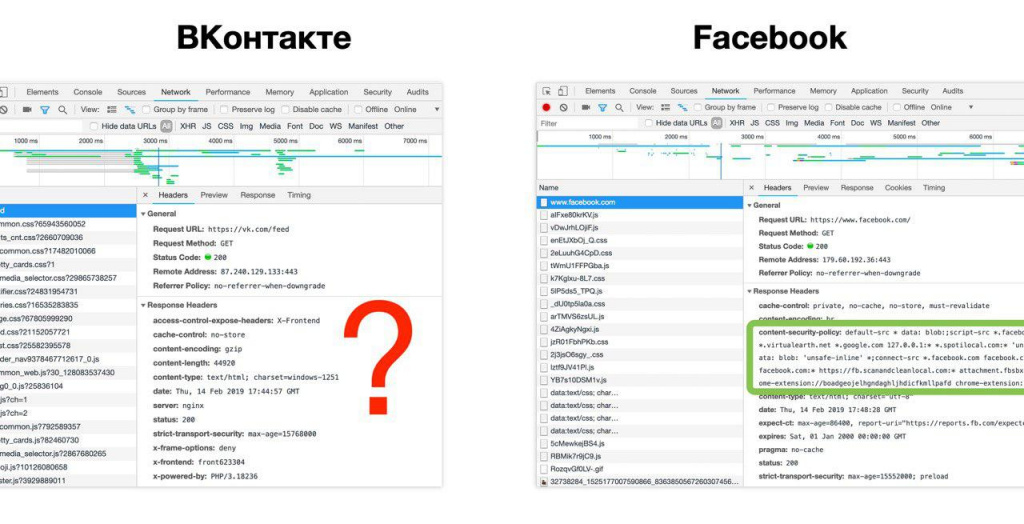Check Disable cache in VK DevTools
The width and height of the screenshot is (1024, 524).
285,110
